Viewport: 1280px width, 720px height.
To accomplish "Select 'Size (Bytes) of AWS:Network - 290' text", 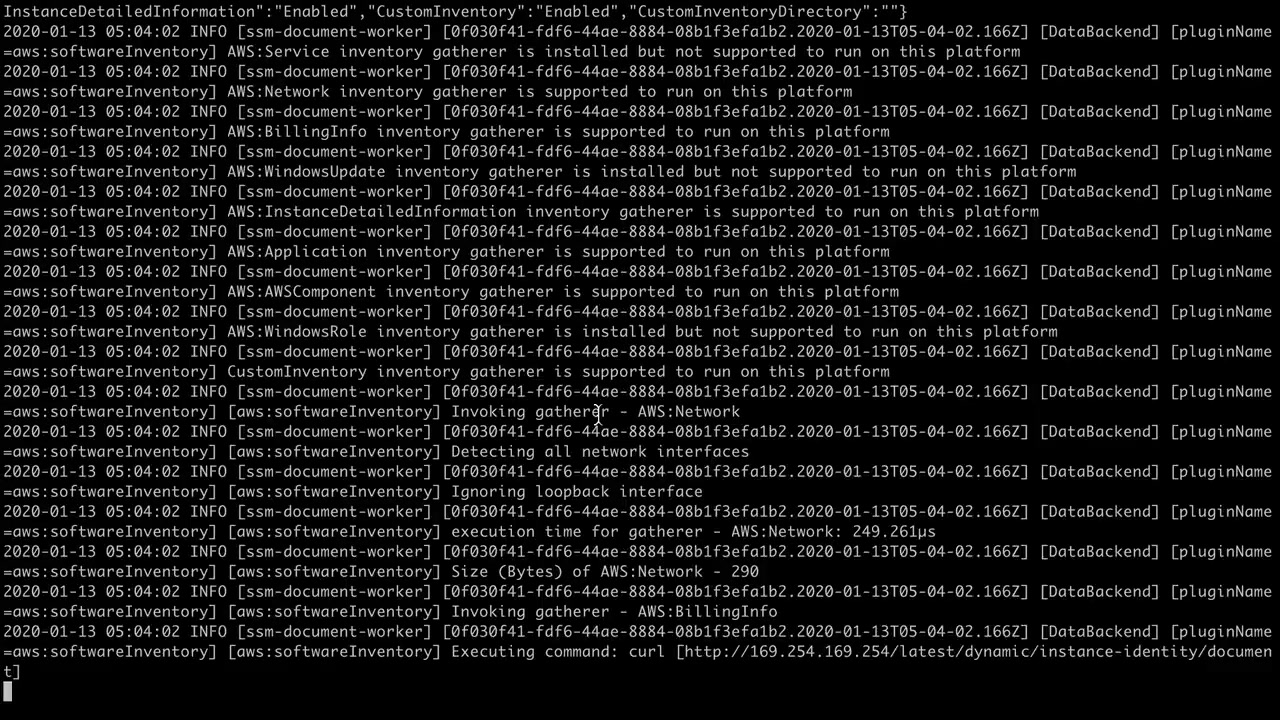I will [x=605, y=571].
